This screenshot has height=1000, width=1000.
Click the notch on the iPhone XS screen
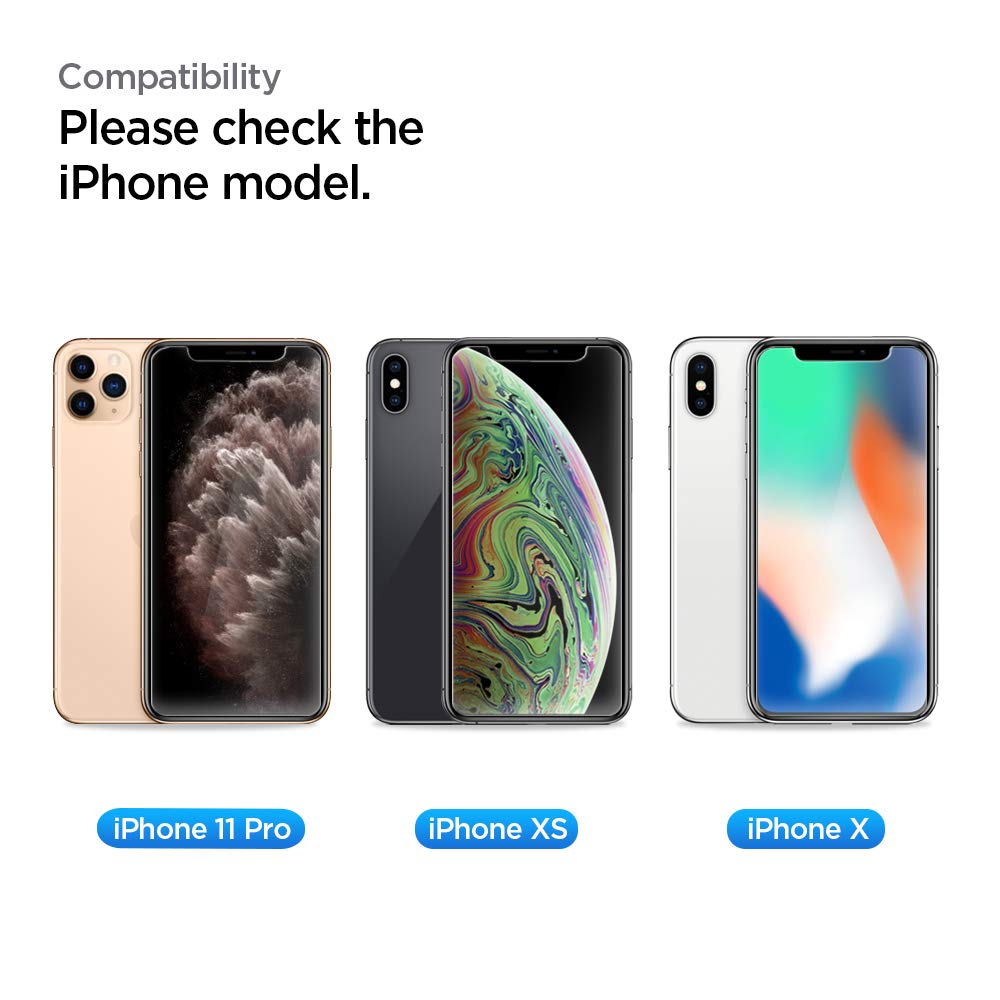tap(538, 354)
